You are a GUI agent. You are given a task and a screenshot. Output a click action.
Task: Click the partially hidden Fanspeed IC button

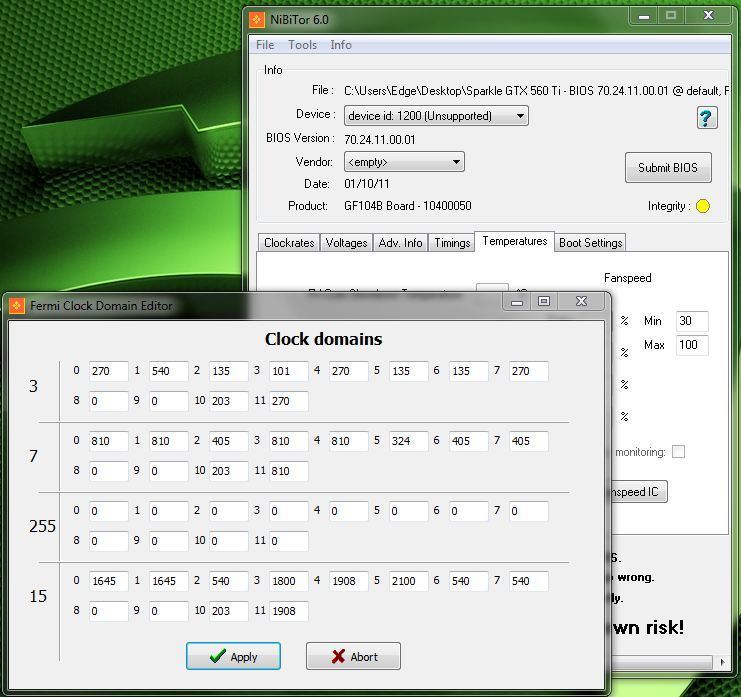click(639, 492)
